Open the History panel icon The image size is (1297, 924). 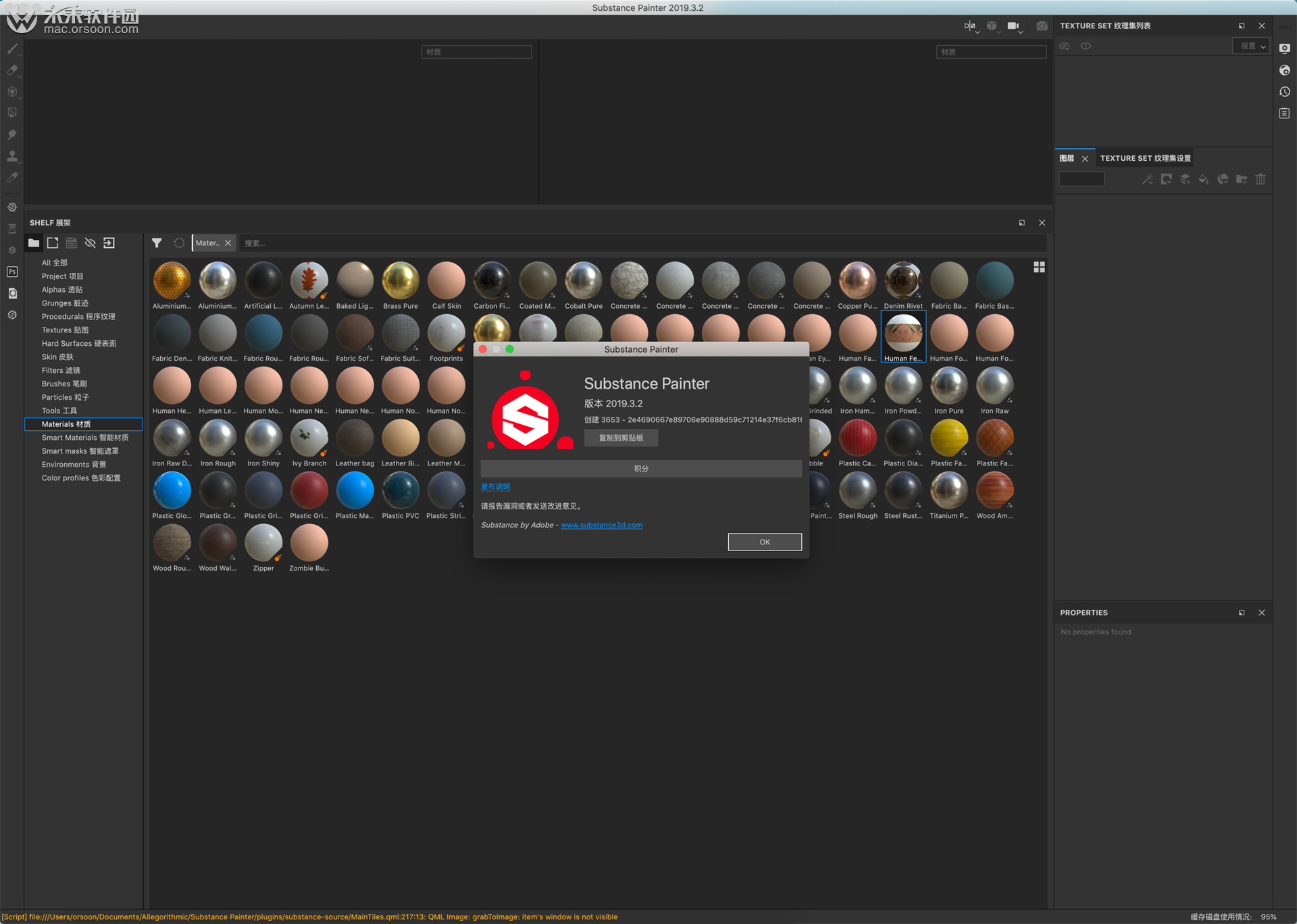pyautogui.click(x=1285, y=92)
